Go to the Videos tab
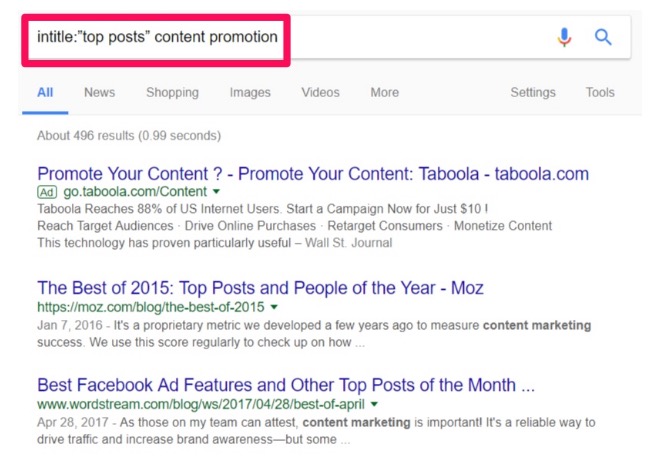The width and height of the screenshot is (664, 457). coord(320,92)
